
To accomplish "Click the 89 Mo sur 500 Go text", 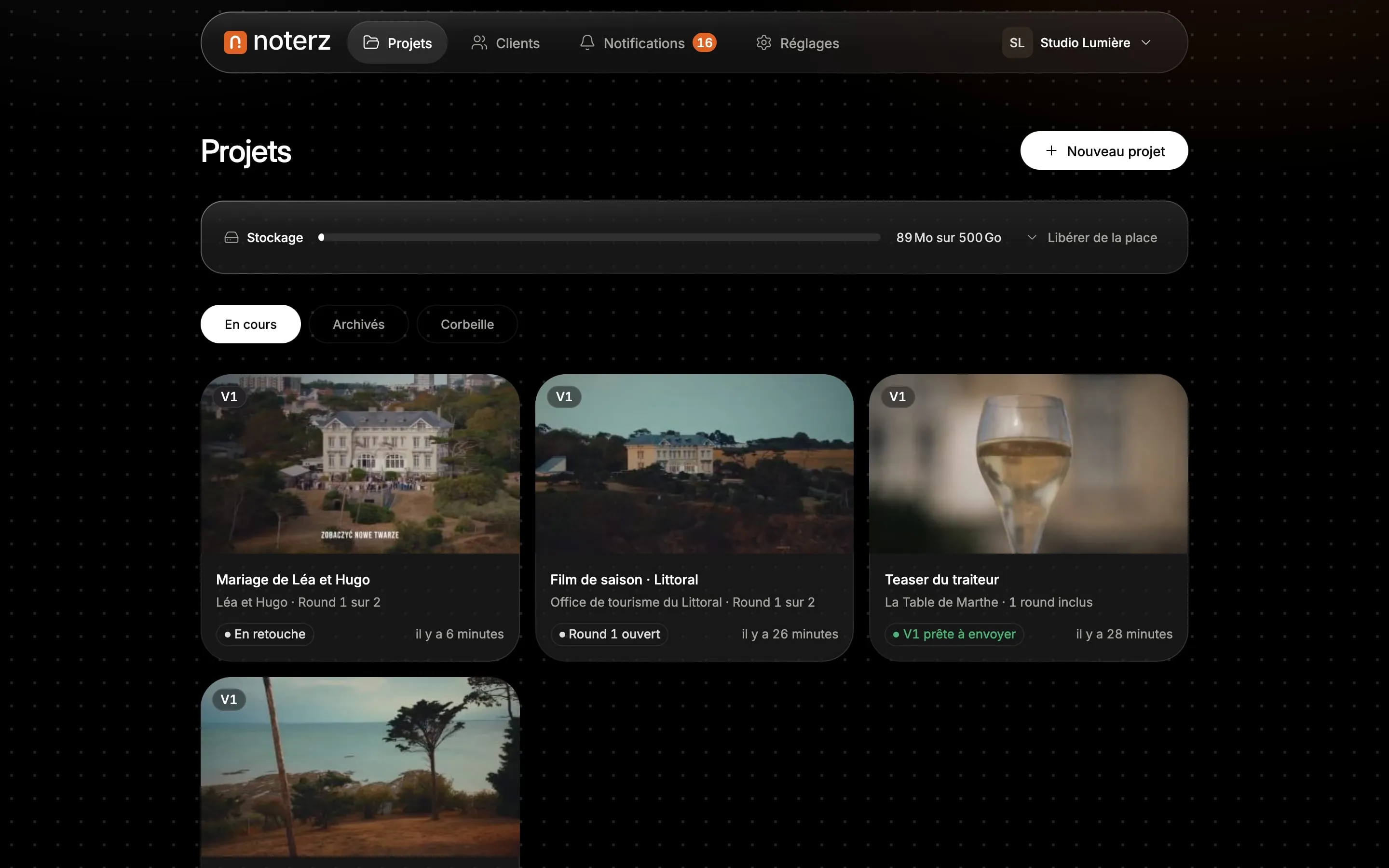I will (948, 237).
